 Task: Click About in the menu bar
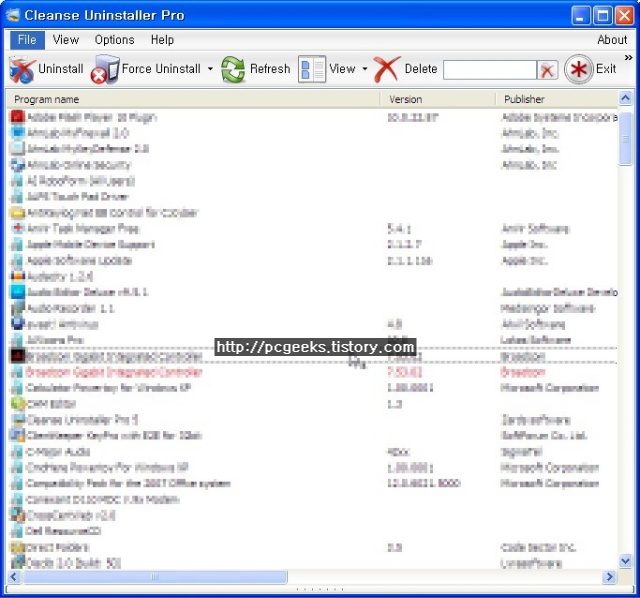(x=612, y=40)
